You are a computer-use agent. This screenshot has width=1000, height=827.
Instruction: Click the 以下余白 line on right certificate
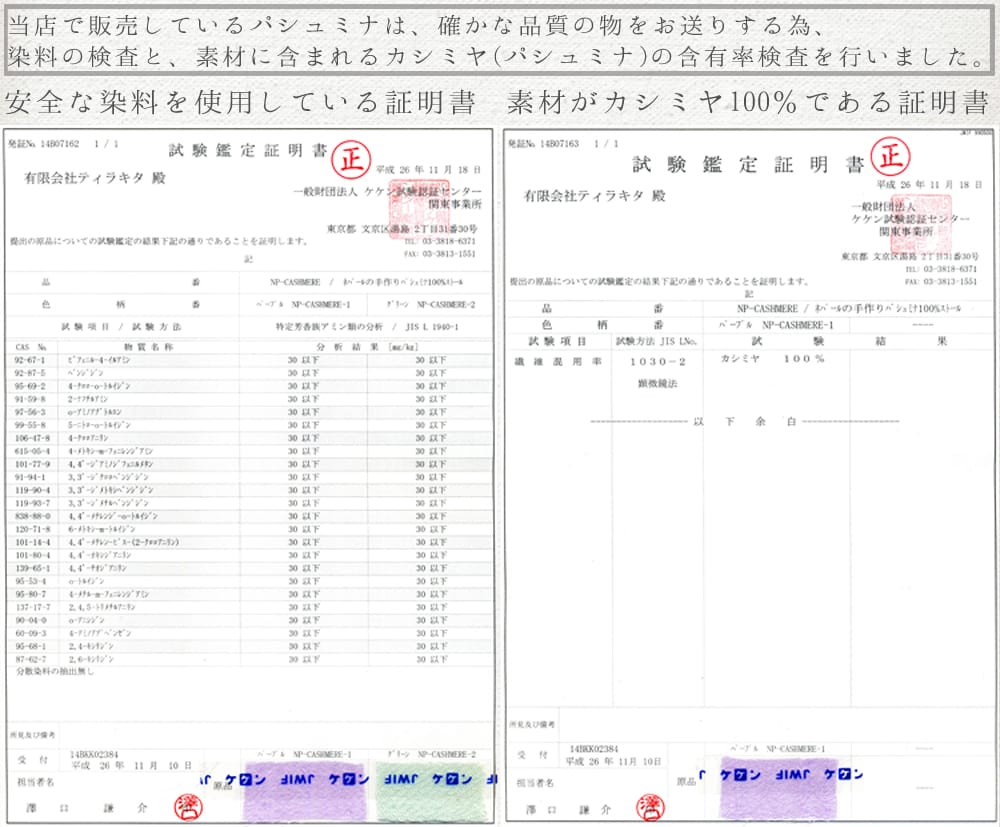pyautogui.click(x=744, y=421)
